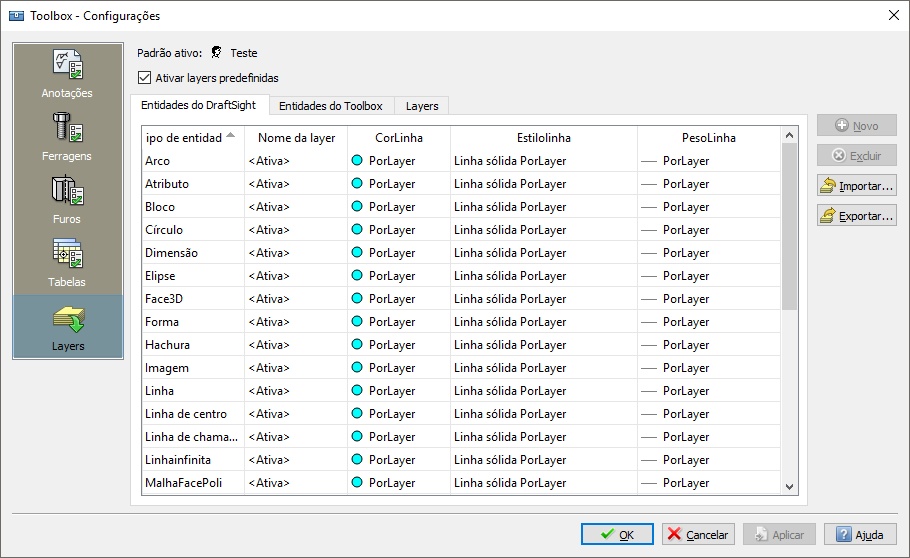Close the Toolbox Configurações dialog
910x558 pixels.
pyautogui.click(x=894, y=16)
